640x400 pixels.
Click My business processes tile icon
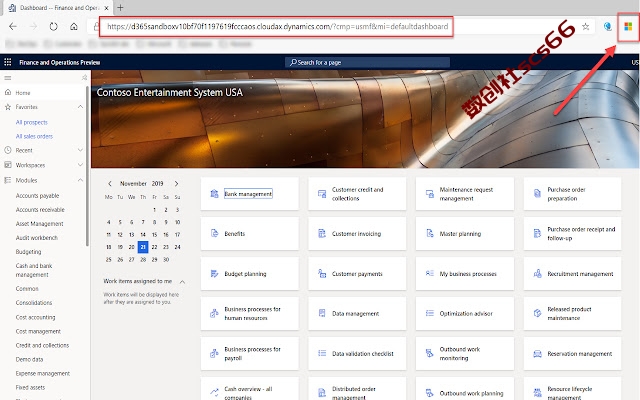tap(430, 273)
